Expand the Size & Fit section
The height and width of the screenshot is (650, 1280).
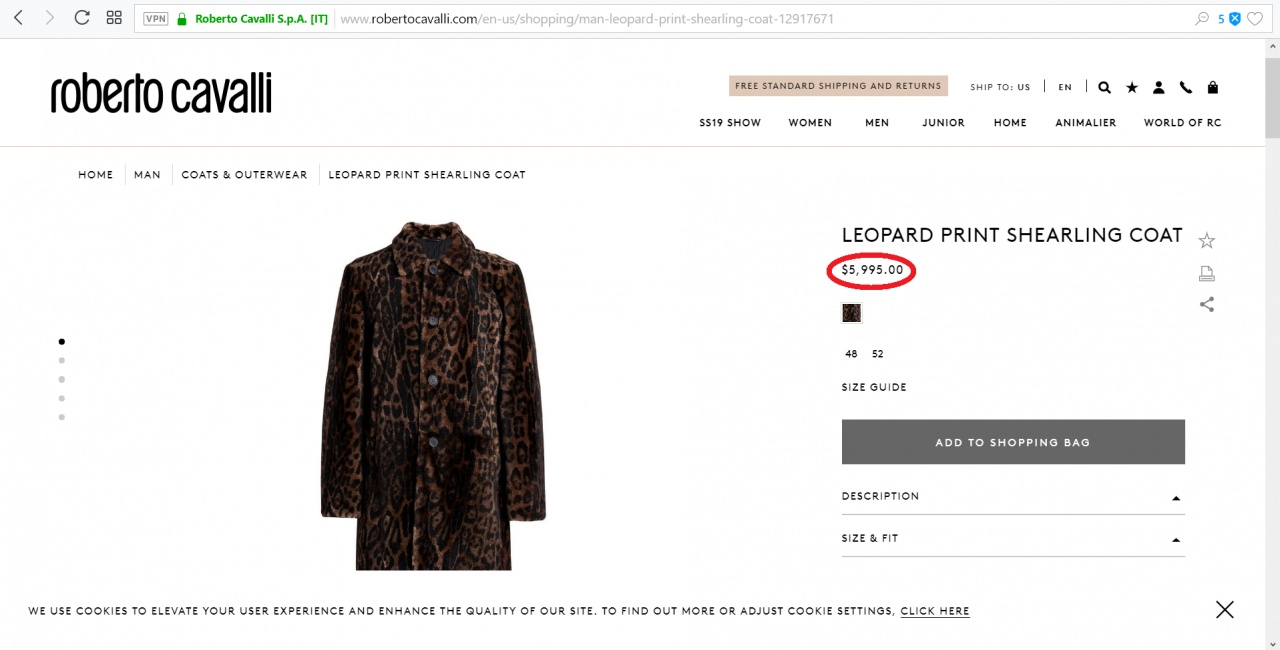(1013, 538)
